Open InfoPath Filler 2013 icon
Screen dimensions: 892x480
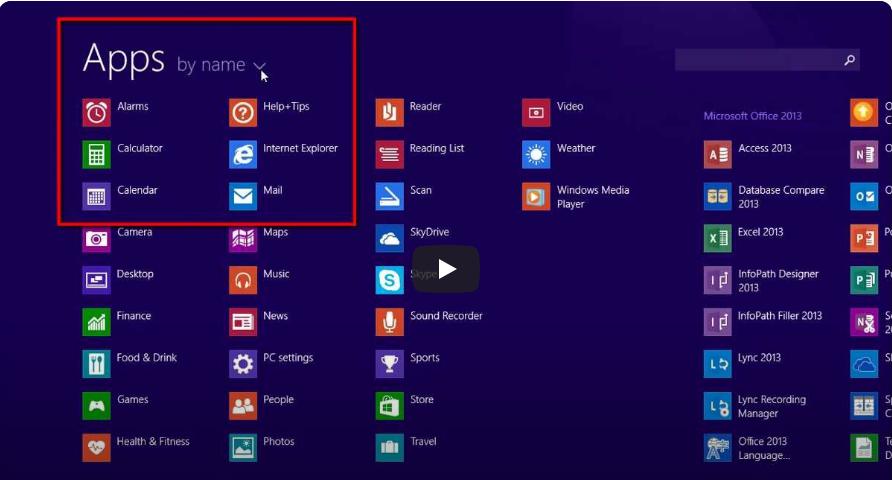[717, 322]
